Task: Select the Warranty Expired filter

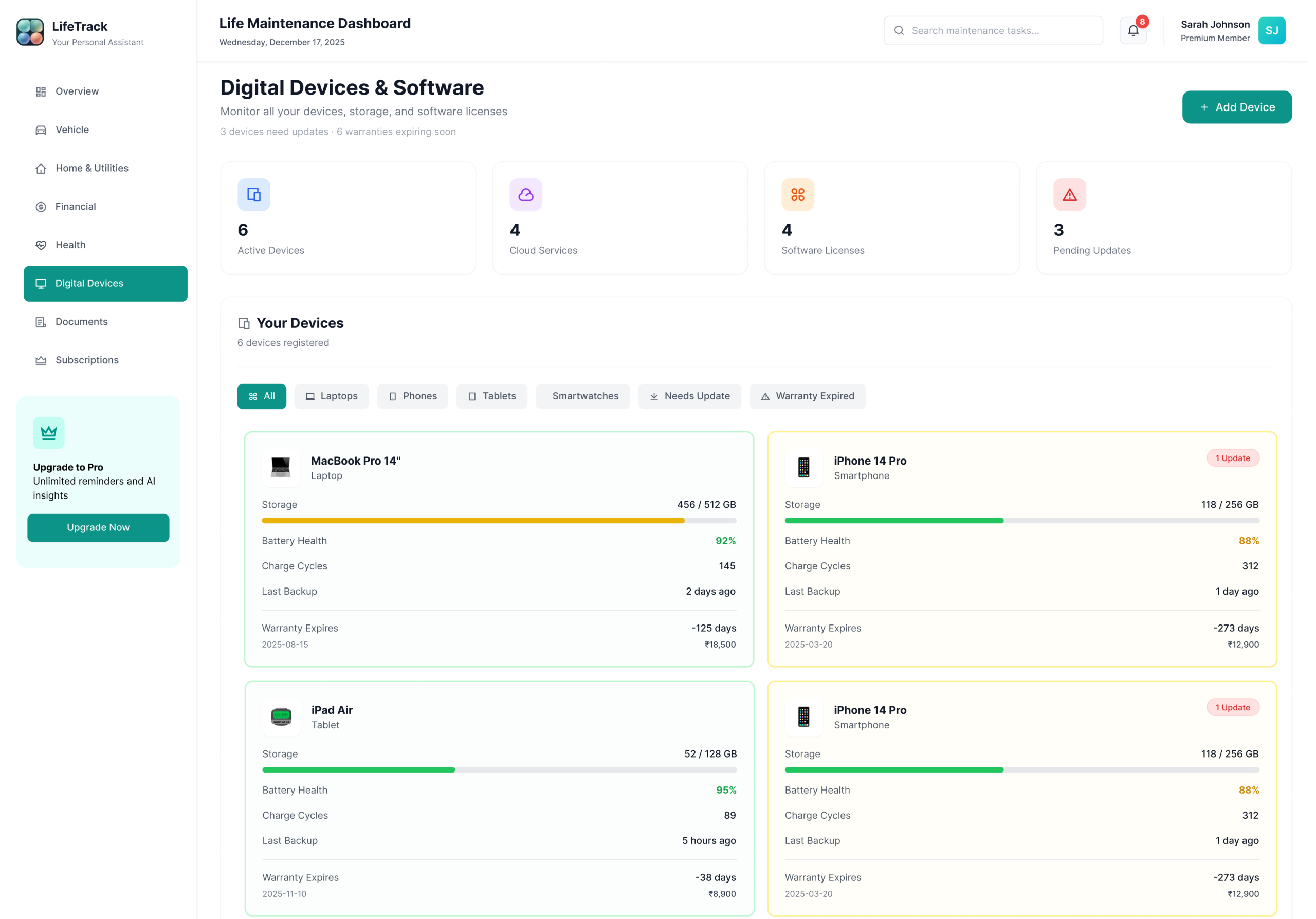Action: (807, 396)
